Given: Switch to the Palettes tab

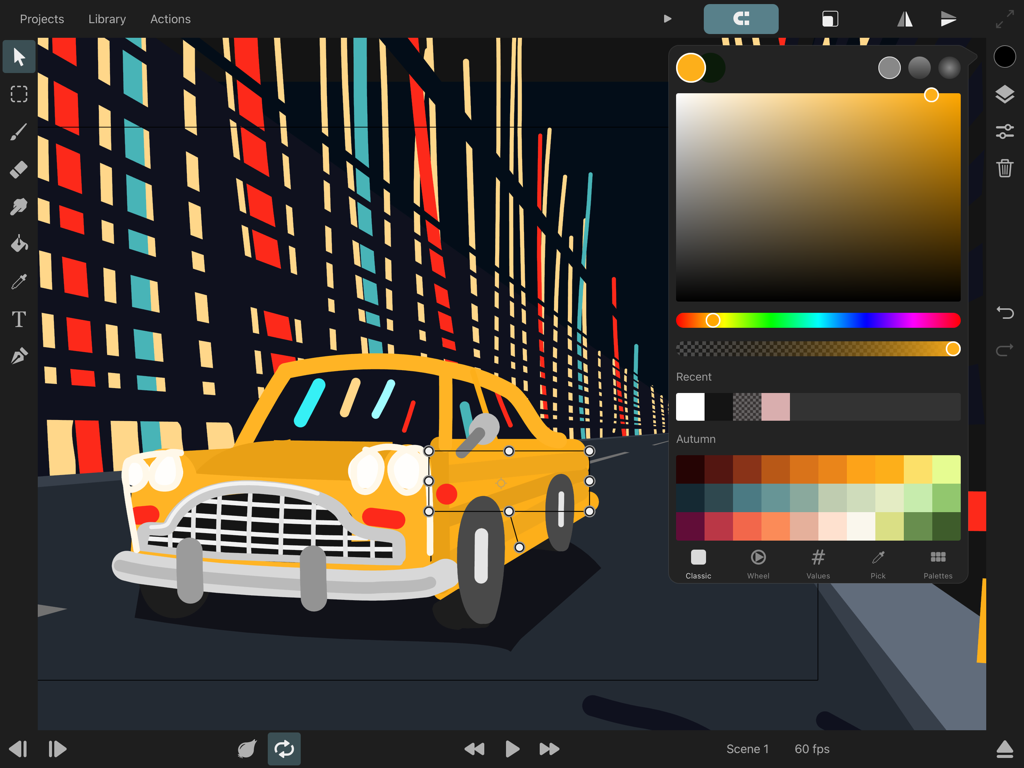Looking at the screenshot, I should [938, 563].
